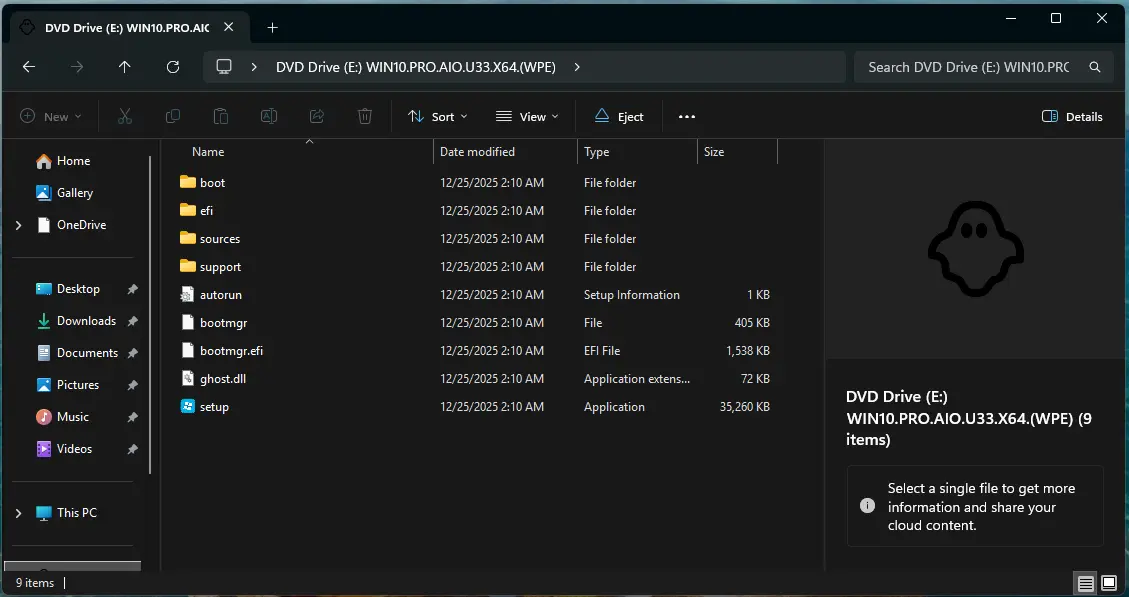Select the autorun file icon
Image resolution: width=1129 pixels, height=597 pixels.
(187, 295)
